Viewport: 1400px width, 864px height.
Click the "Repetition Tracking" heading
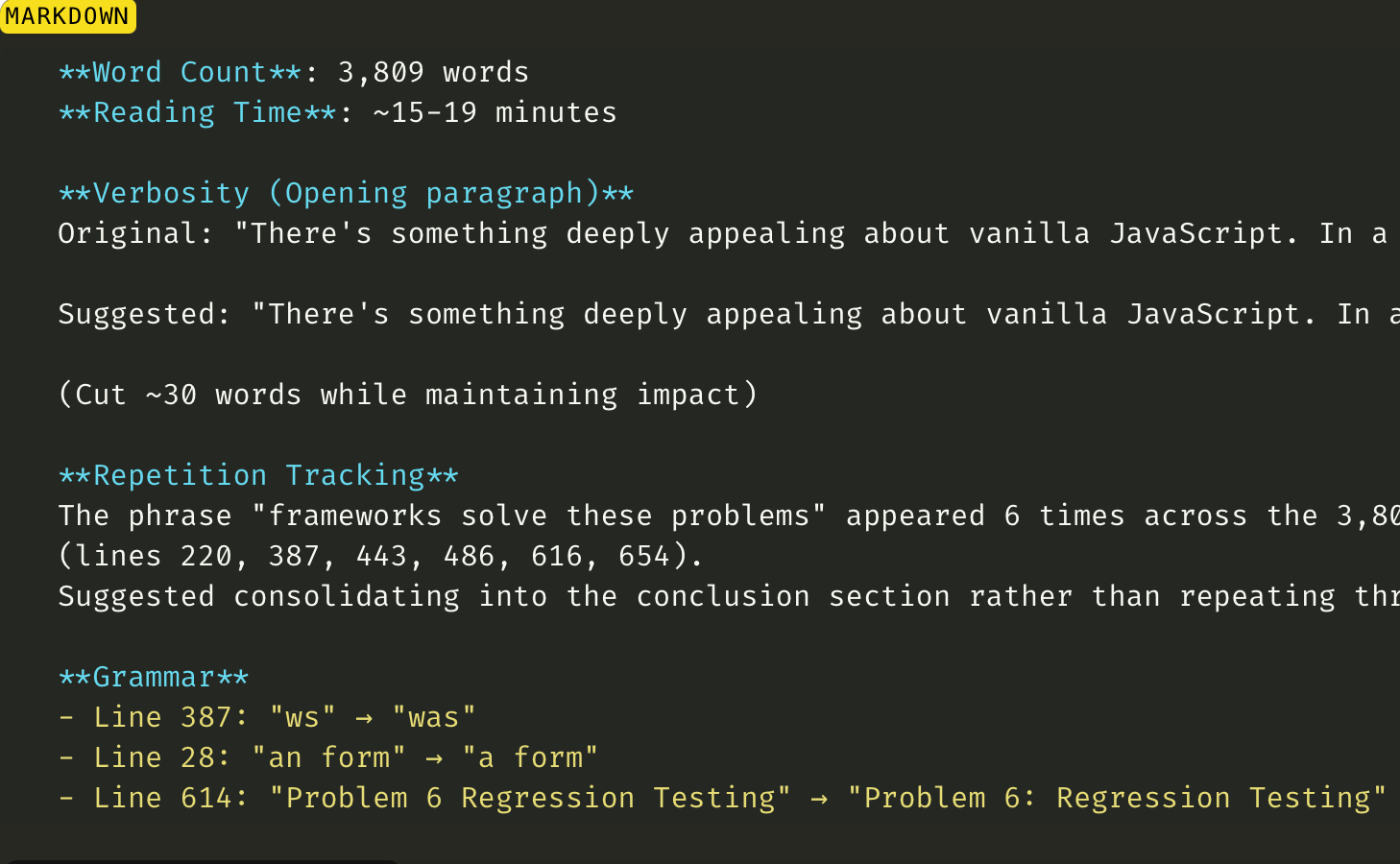(258, 476)
